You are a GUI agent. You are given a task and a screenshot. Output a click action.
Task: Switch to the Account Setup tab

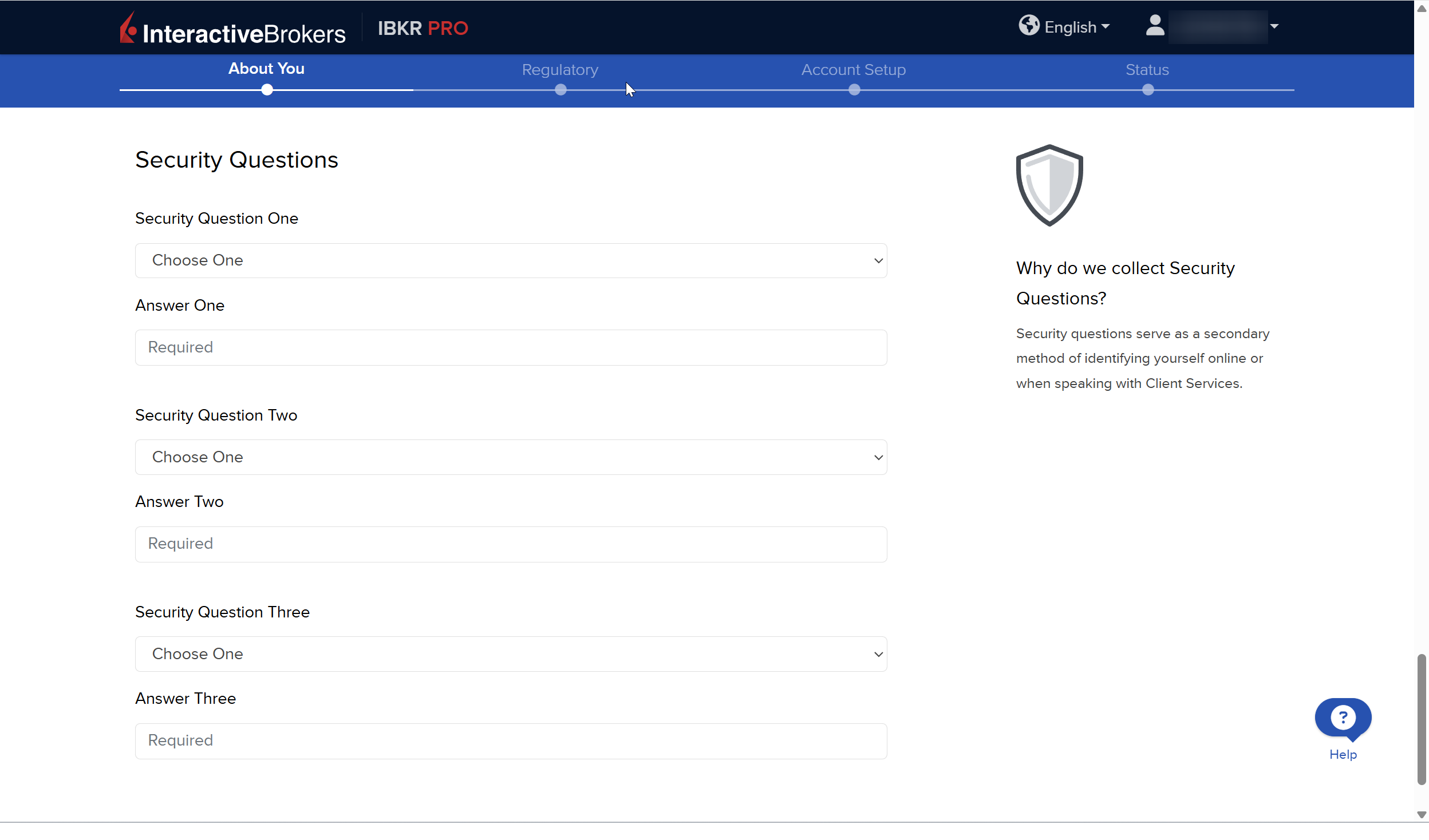[x=853, y=70]
